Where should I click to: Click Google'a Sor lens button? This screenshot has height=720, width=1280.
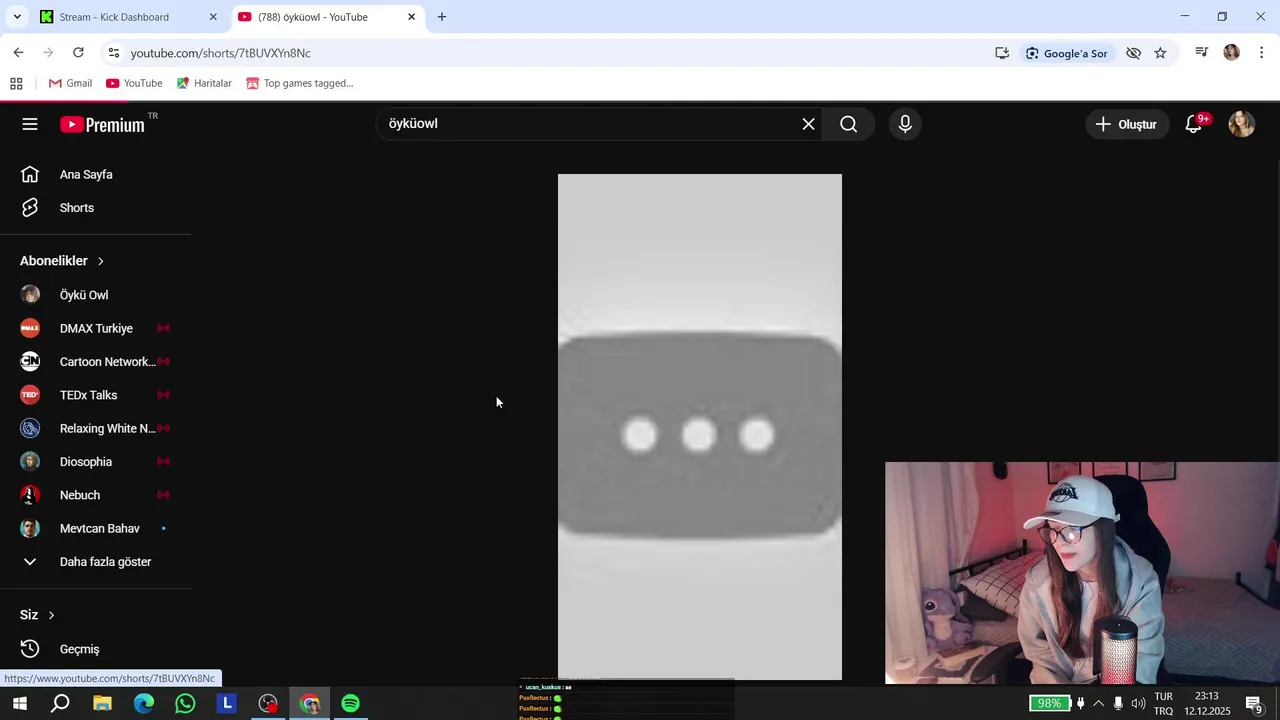pos(1066,53)
